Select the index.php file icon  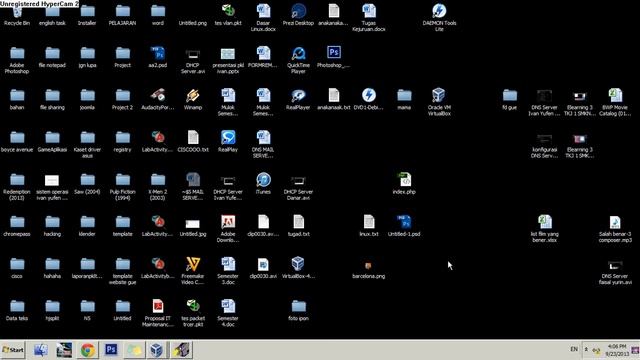(x=404, y=184)
